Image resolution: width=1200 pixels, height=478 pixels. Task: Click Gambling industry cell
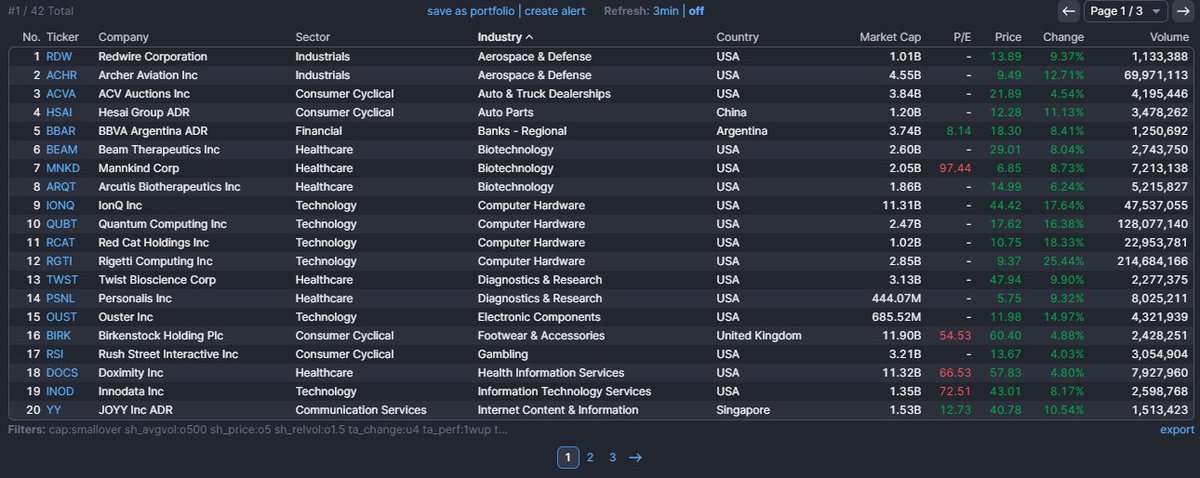(x=503, y=354)
